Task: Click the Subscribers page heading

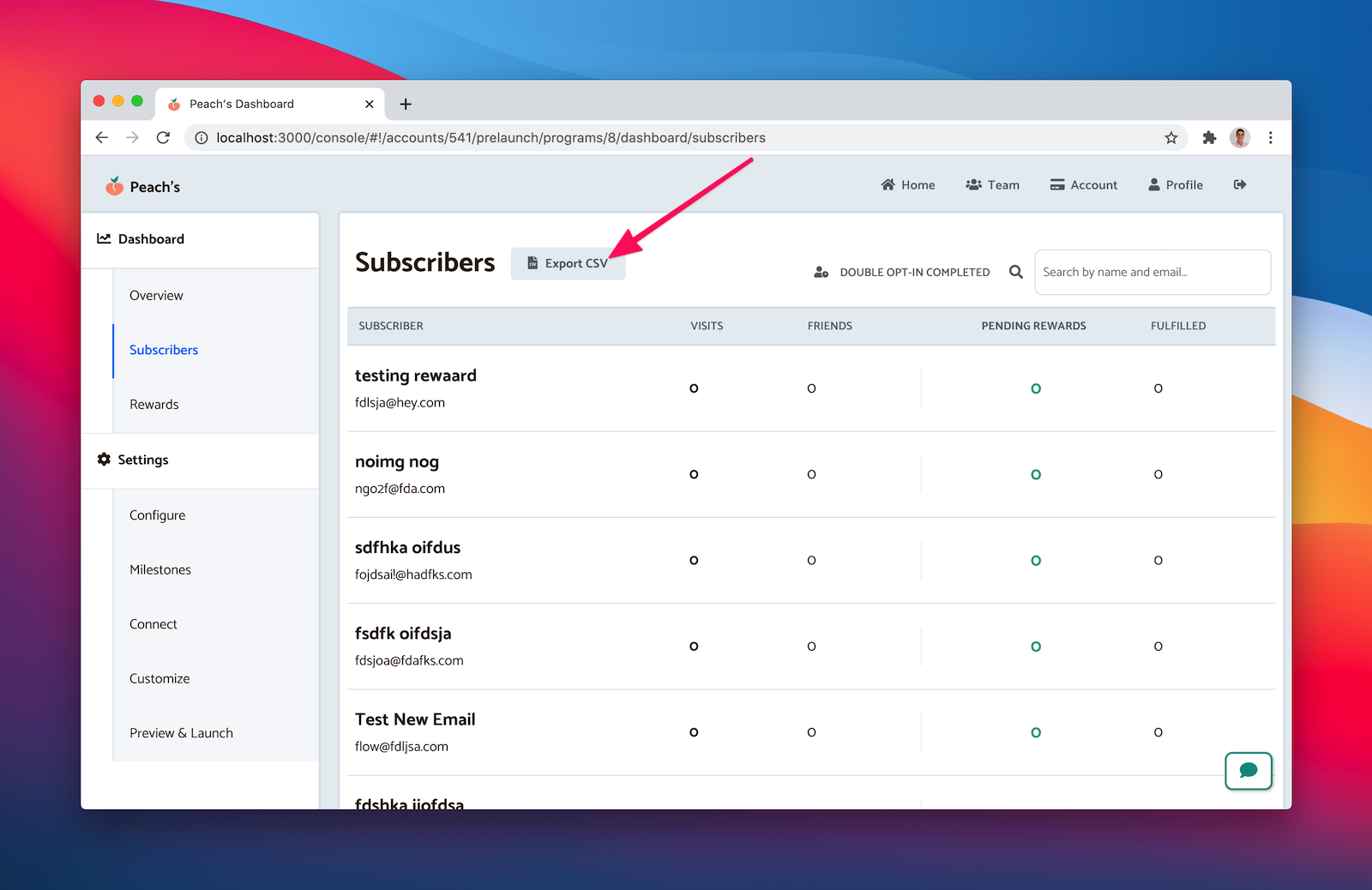Action: (425, 262)
